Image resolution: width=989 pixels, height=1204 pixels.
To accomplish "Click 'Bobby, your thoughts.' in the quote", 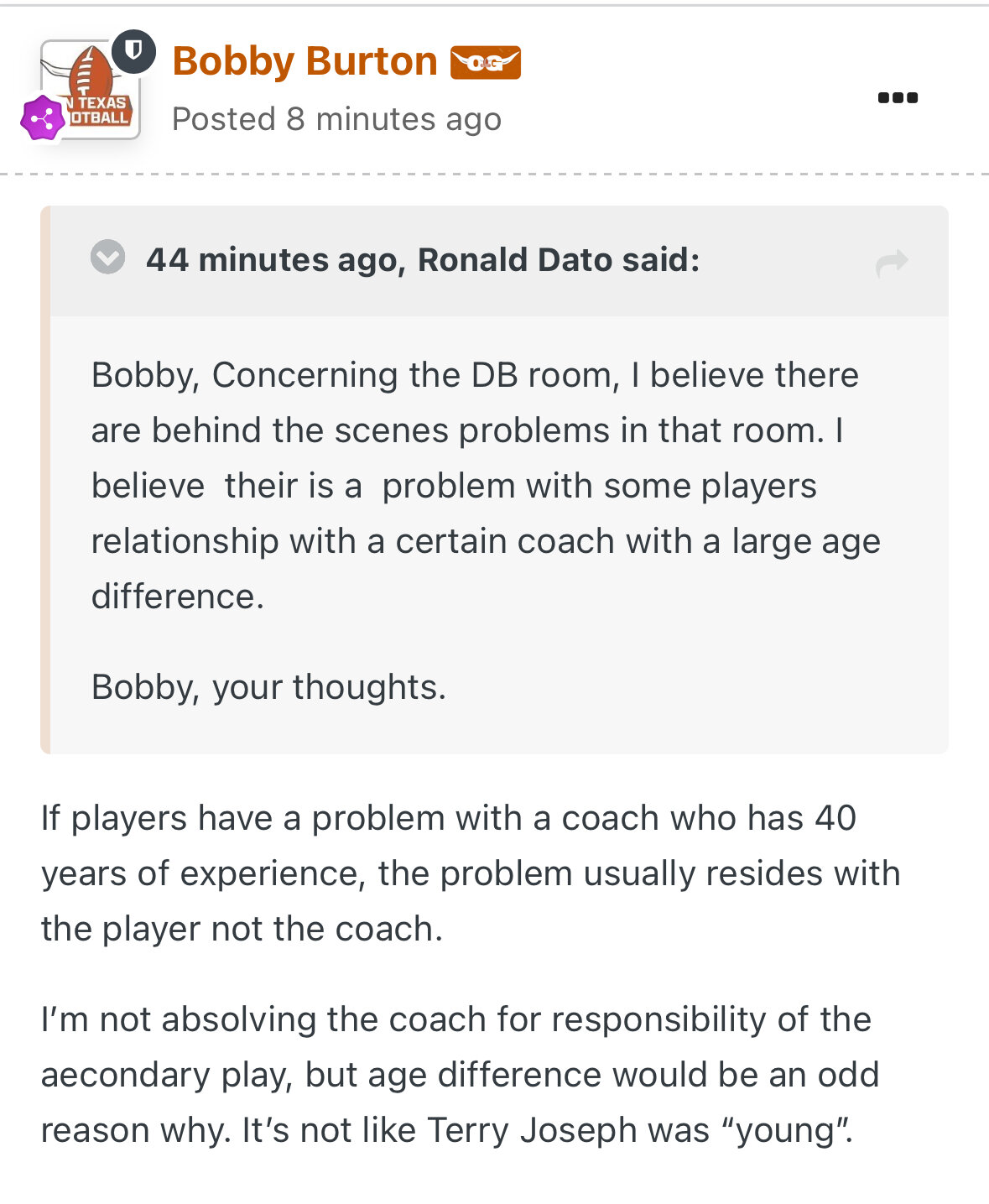I will pyautogui.click(x=268, y=687).
